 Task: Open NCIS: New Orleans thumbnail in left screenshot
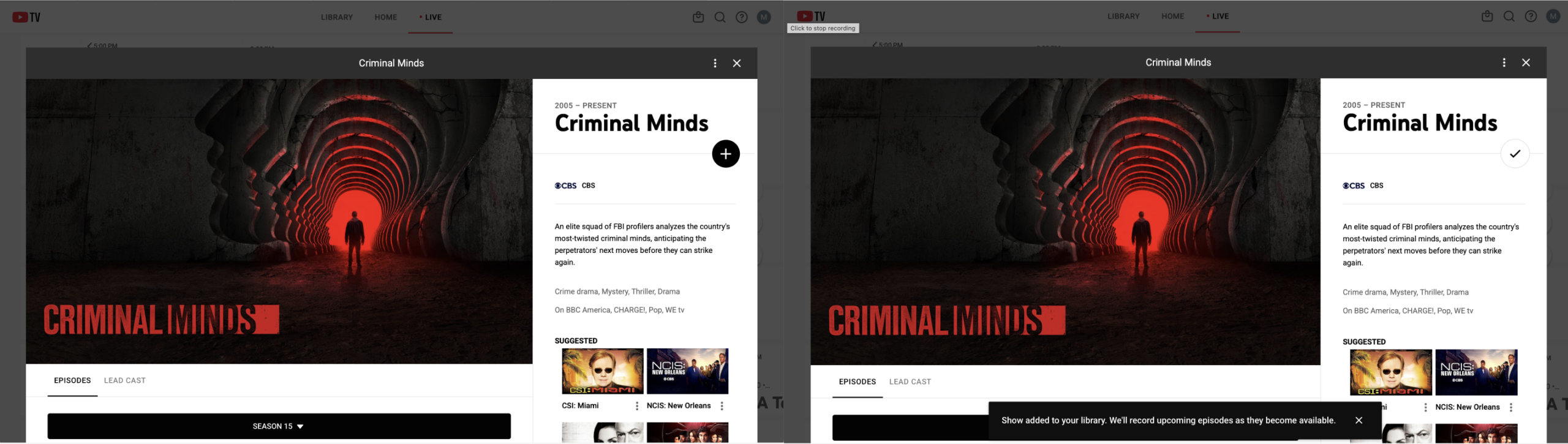tap(687, 371)
